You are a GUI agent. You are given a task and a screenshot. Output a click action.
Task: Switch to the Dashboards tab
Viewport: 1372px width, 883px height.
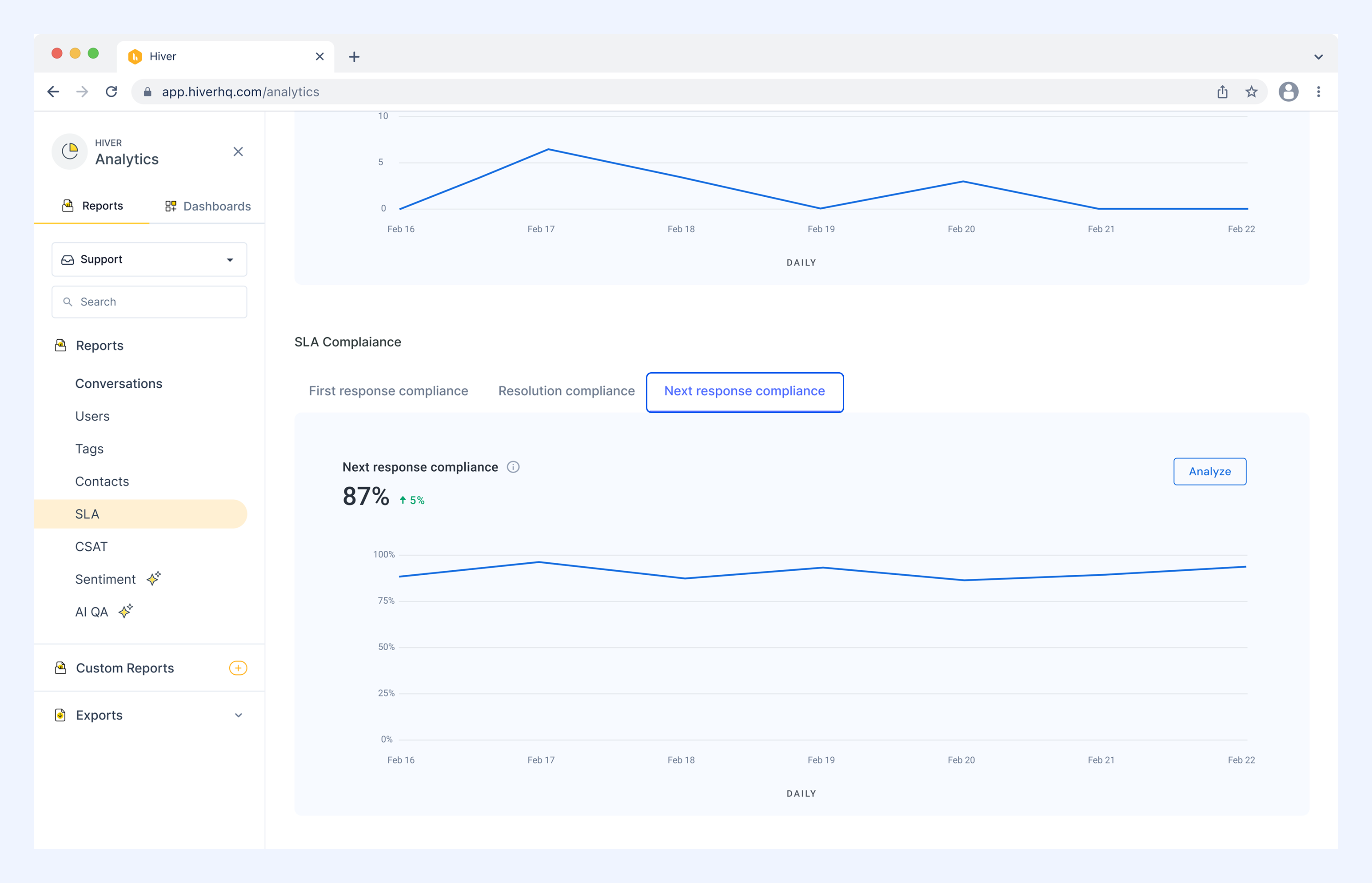point(207,206)
